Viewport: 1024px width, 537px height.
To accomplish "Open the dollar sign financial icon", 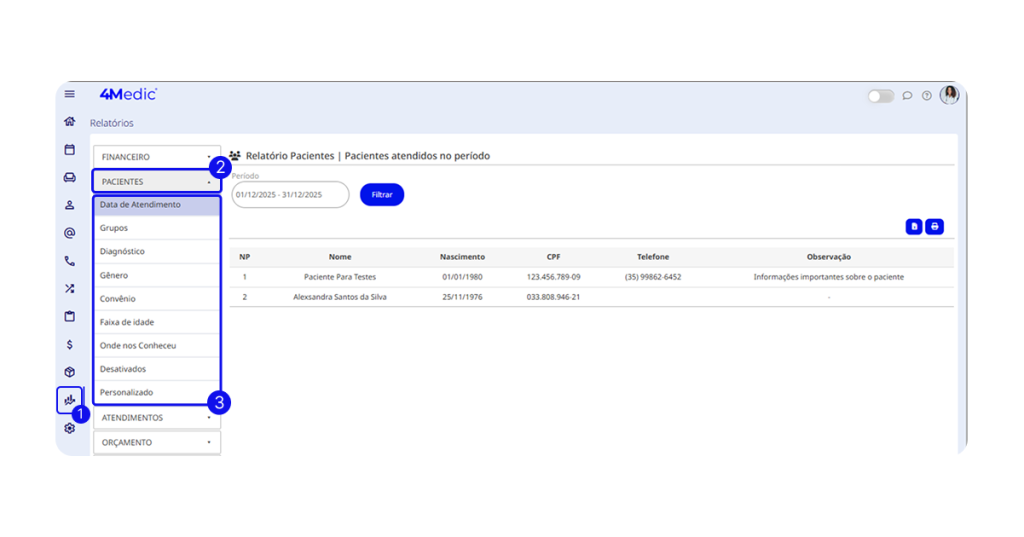I will click(69, 344).
